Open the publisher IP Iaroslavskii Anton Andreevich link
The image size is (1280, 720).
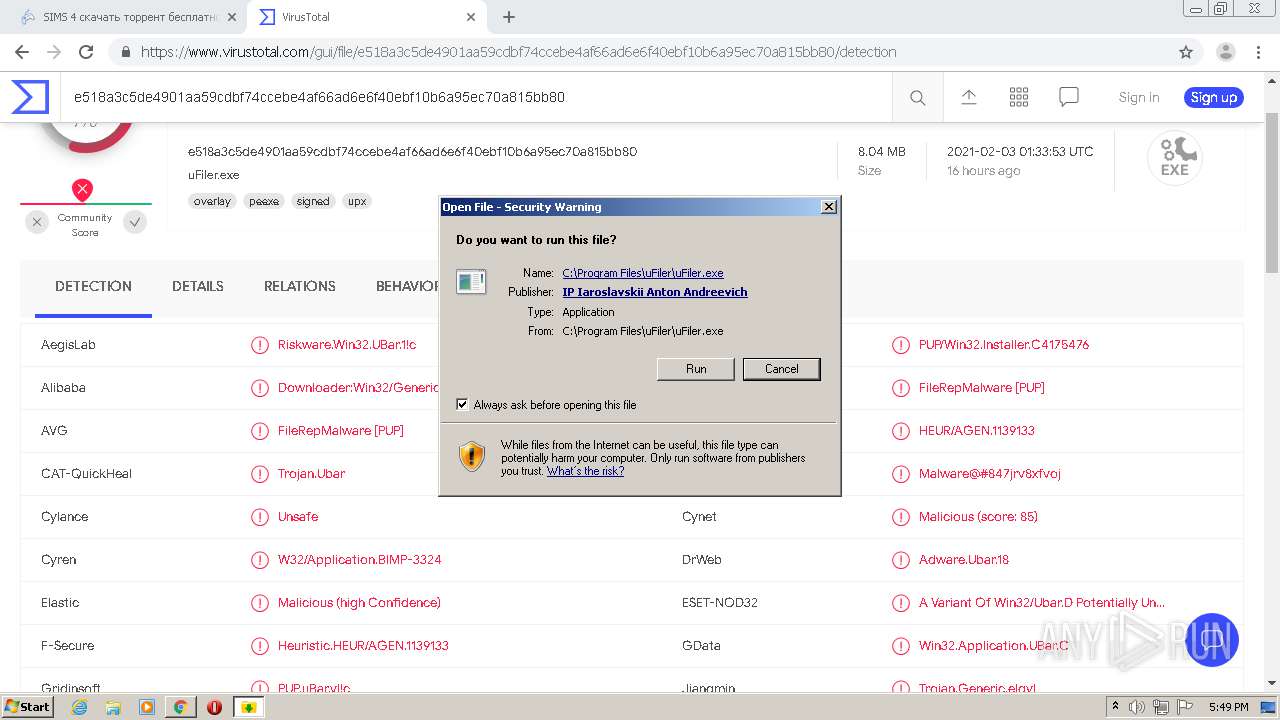(655, 292)
